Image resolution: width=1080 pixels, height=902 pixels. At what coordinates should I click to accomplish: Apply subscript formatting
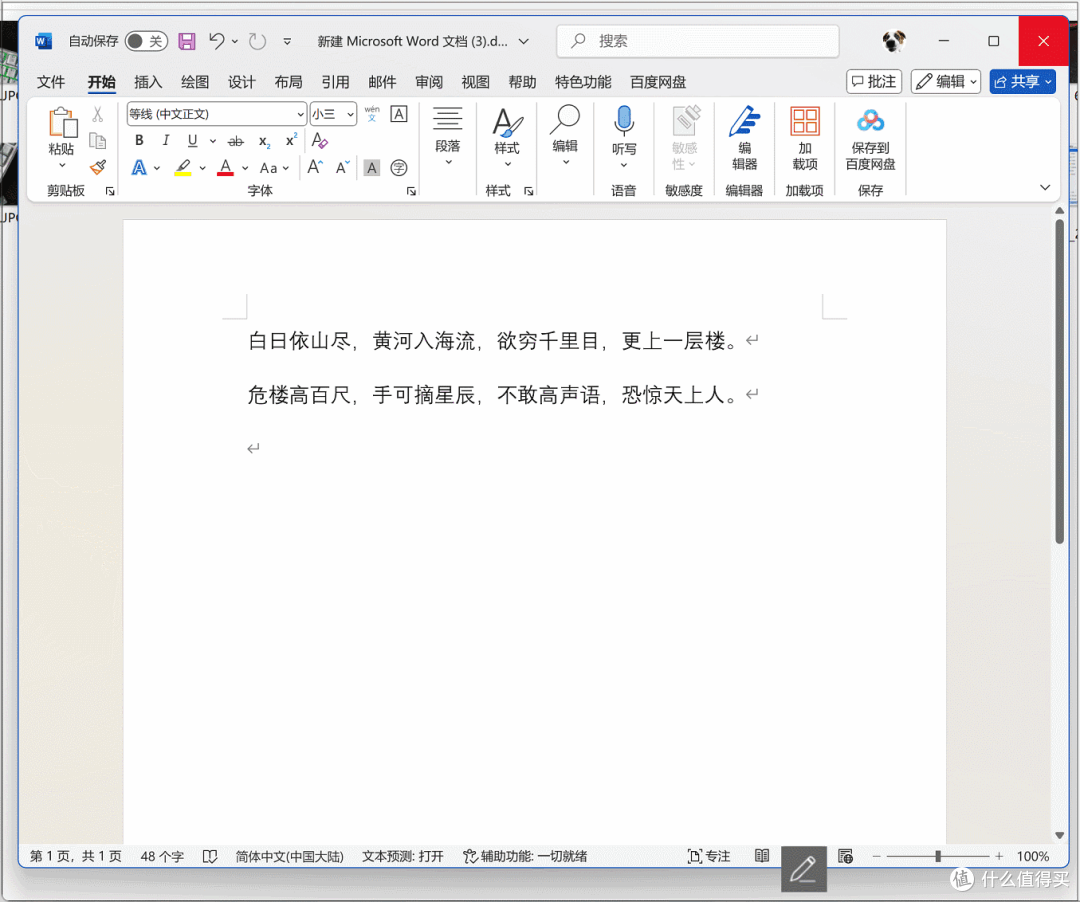[x=264, y=141]
